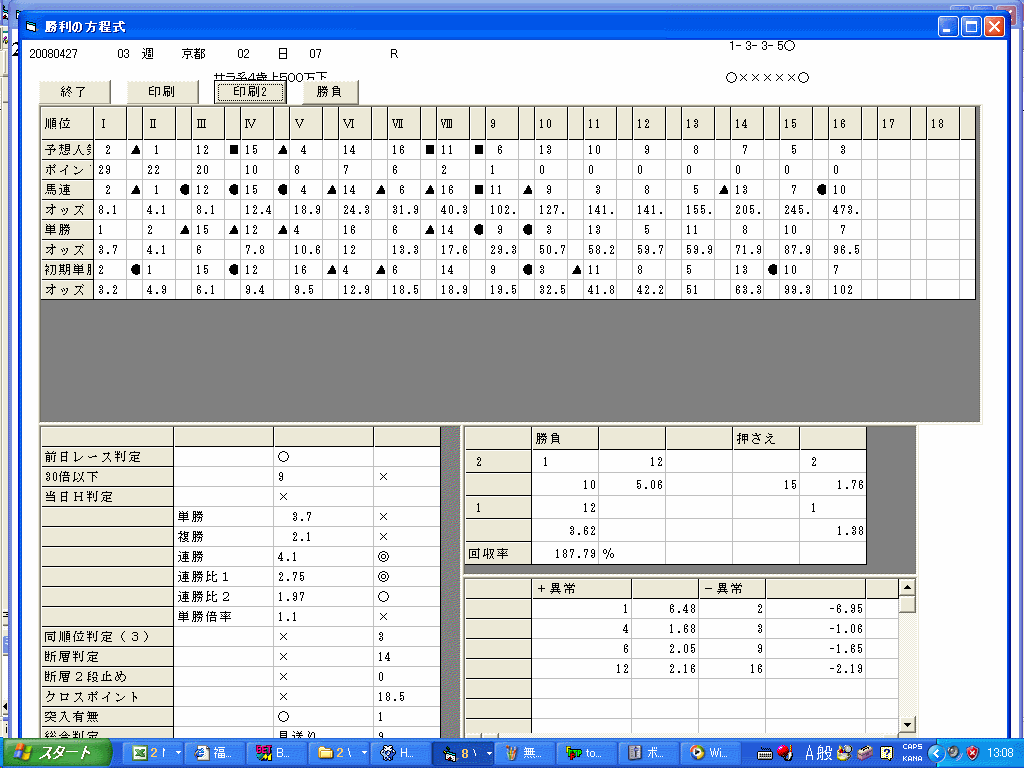Image resolution: width=1024 pixels, height=768 pixels.
Task: Click the 99.3 initial odds cell
Action: pyautogui.click(x=797, y=290)
